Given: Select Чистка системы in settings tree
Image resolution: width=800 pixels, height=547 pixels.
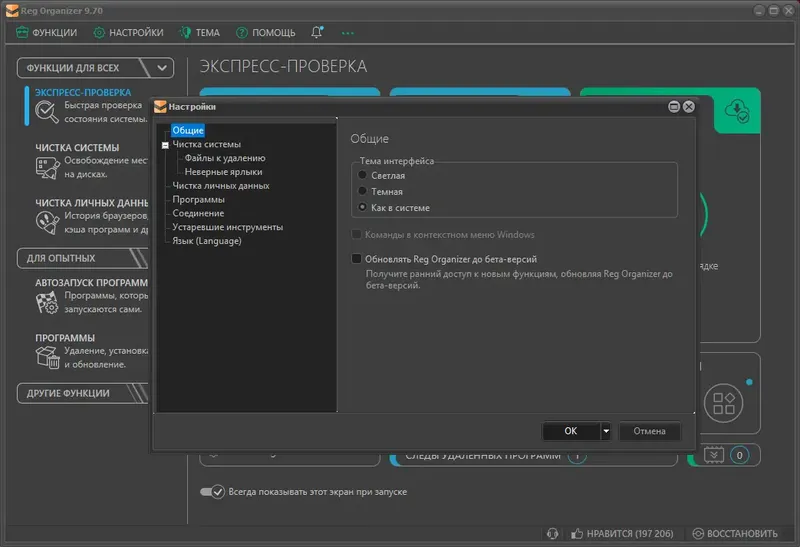Looking at the screenshot, I should point(207,144).
